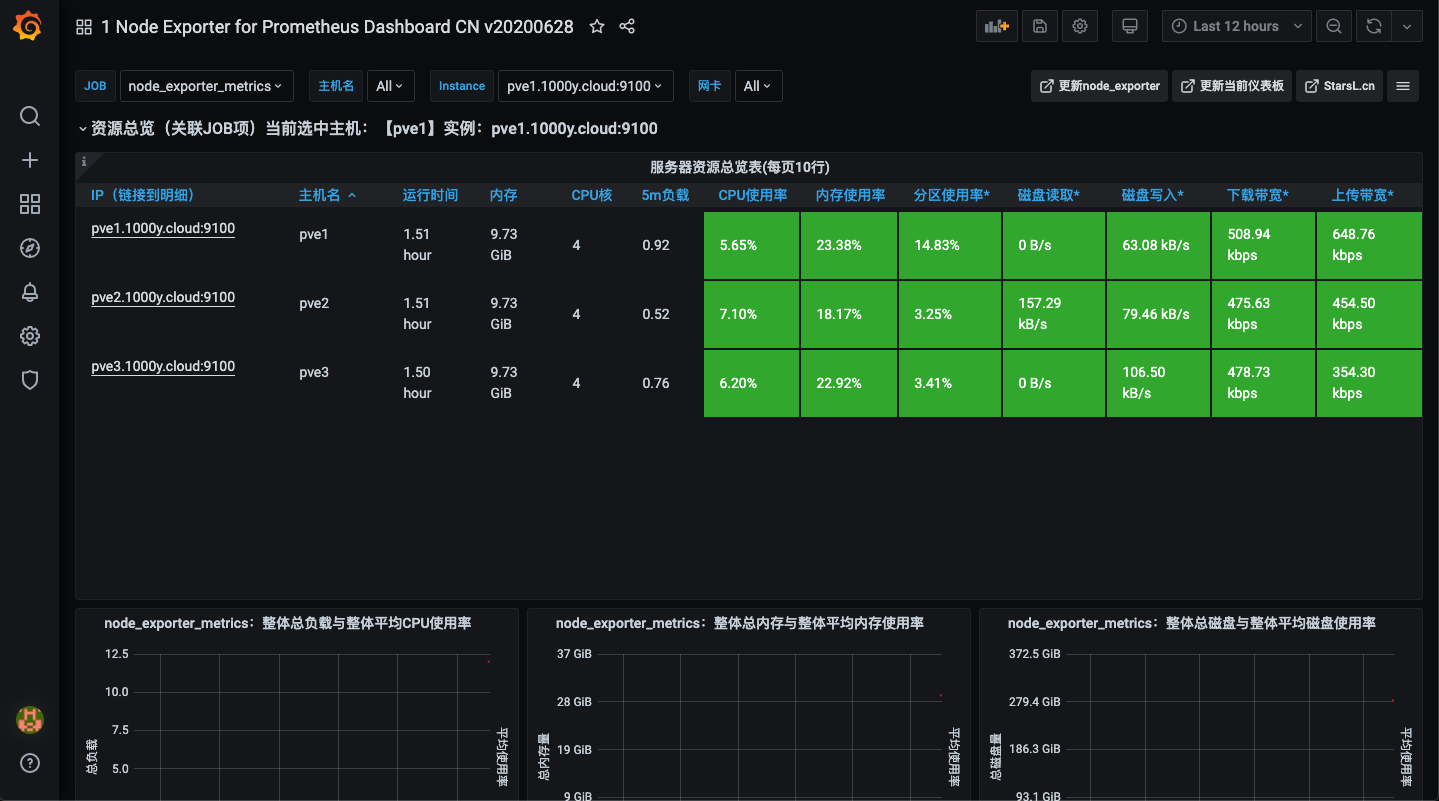Screen dimensions: 1439x801
Task: Sort table by 内存 column header
Action: [504, 195]
